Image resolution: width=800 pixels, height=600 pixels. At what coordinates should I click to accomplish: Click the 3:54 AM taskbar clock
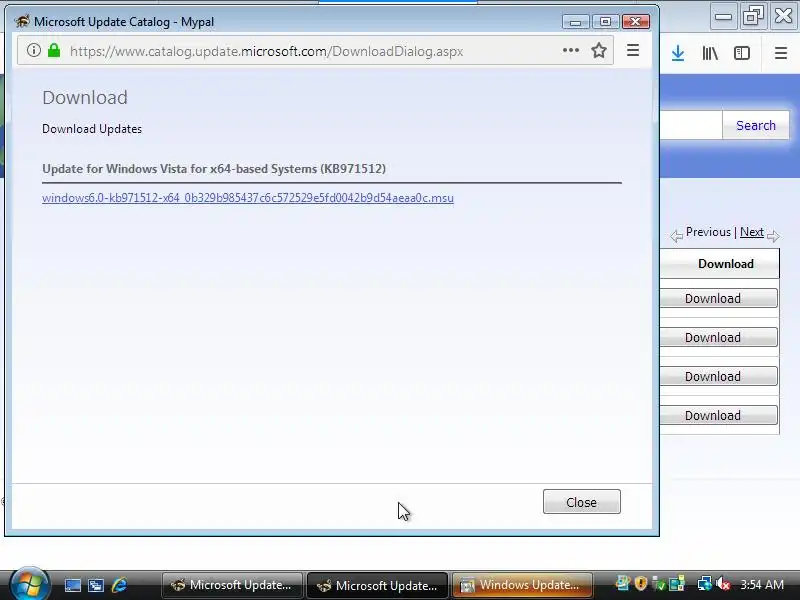pyautogui.click(x=762, y=584)
